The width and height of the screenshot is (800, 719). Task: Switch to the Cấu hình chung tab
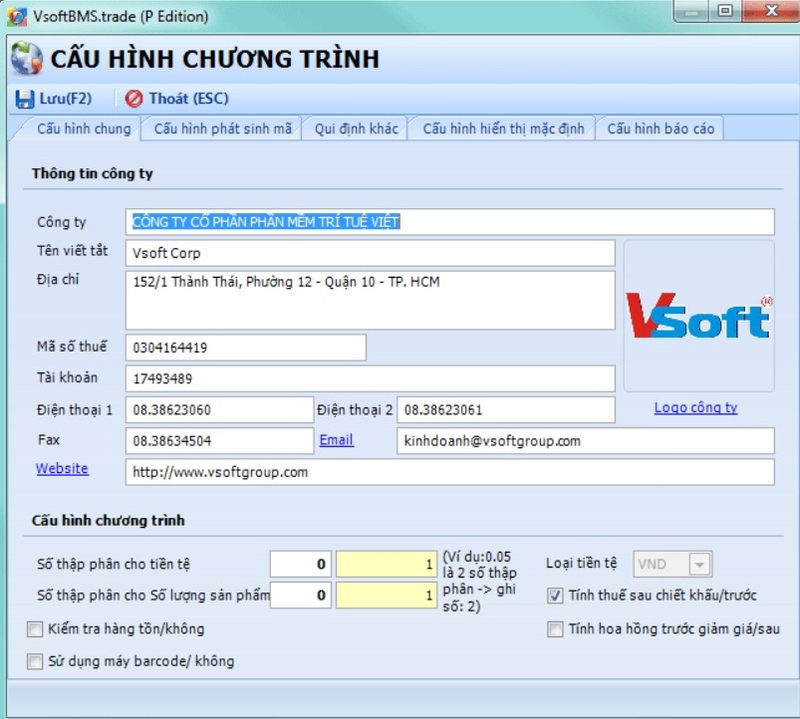click(84, 129)
